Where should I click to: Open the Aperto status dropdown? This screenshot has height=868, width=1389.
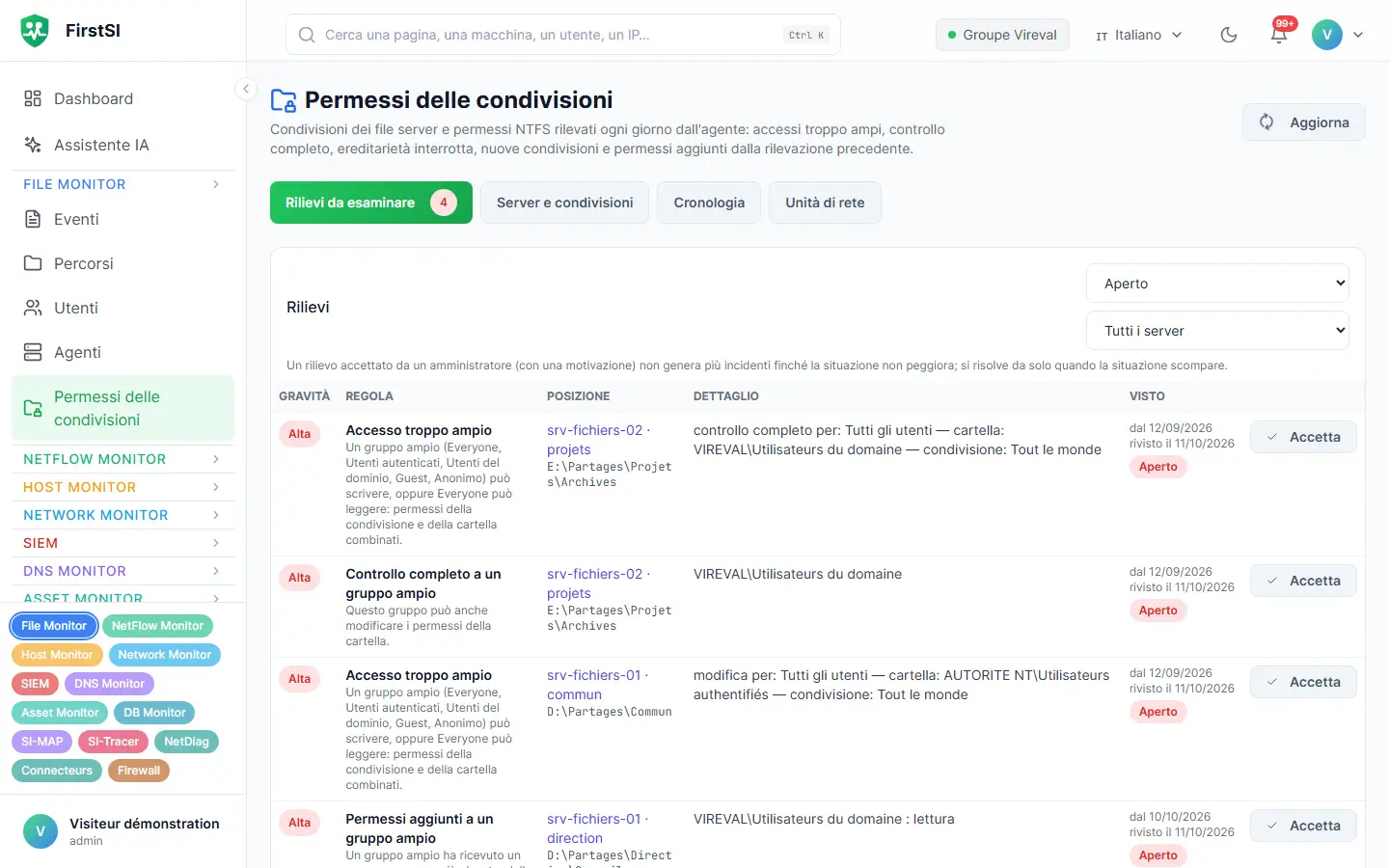(x=1217, y=284)
